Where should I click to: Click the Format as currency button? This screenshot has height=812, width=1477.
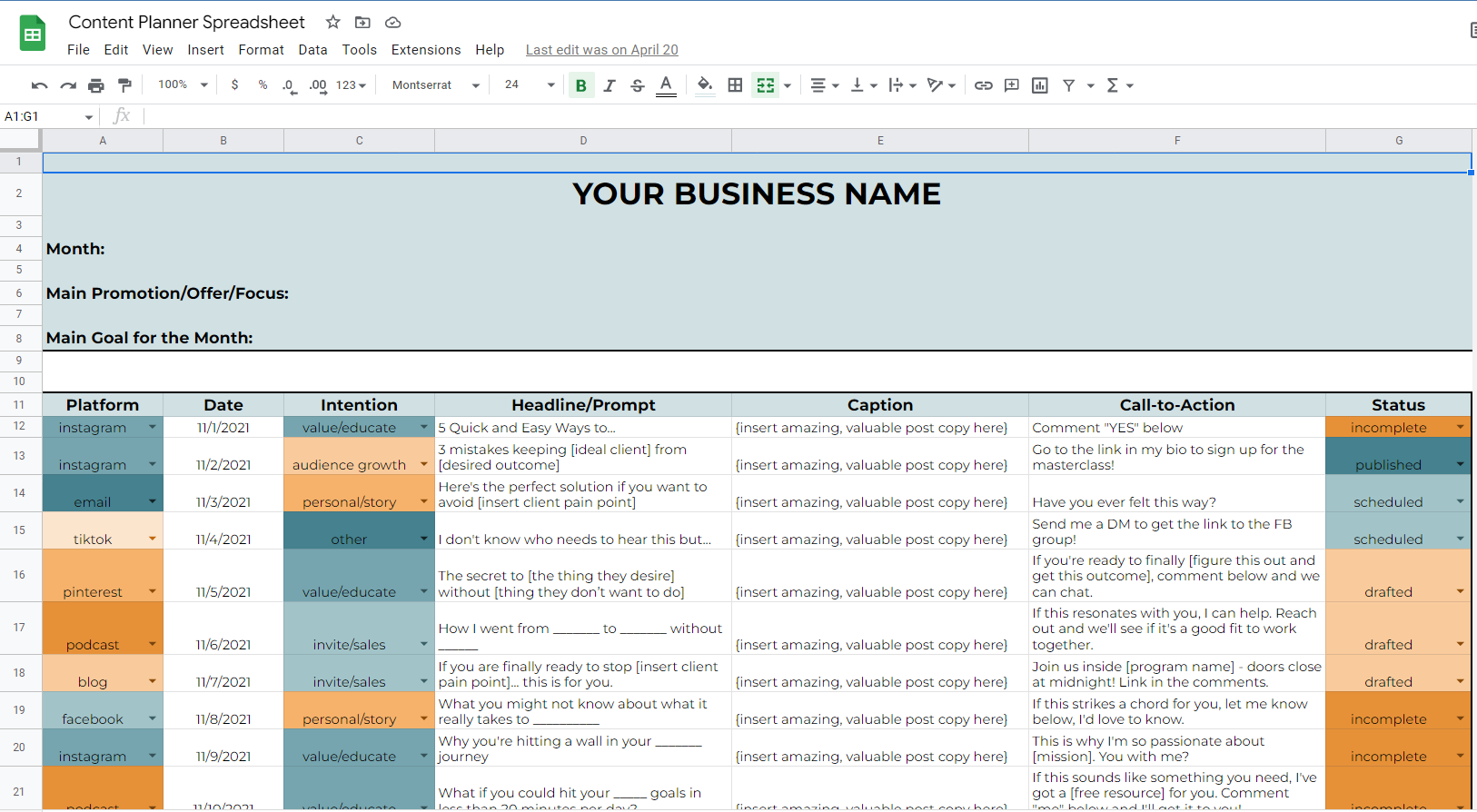pos(234,85)
